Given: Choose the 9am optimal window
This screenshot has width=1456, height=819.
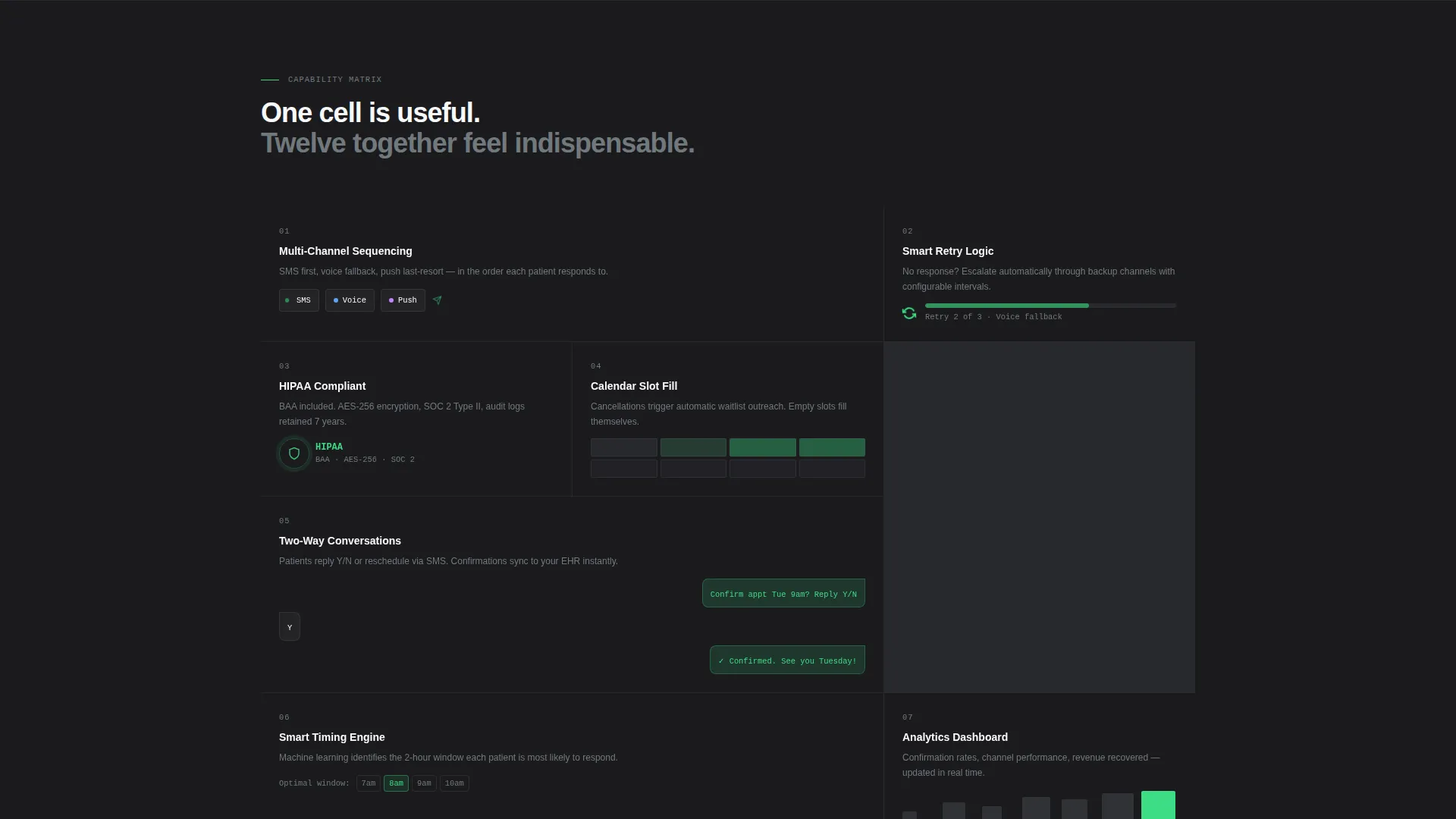Looking at the screenshot, I should click(x=424, y=783).
